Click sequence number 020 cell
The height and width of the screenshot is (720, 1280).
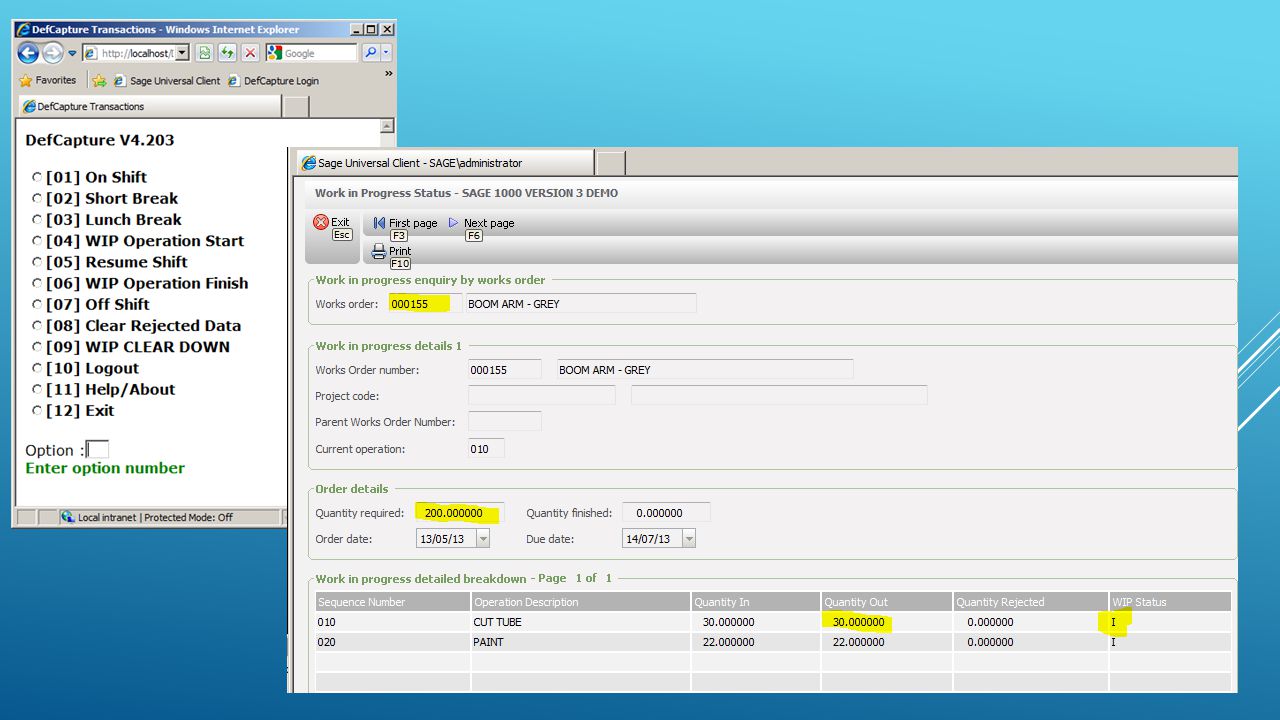pos(393,642)
